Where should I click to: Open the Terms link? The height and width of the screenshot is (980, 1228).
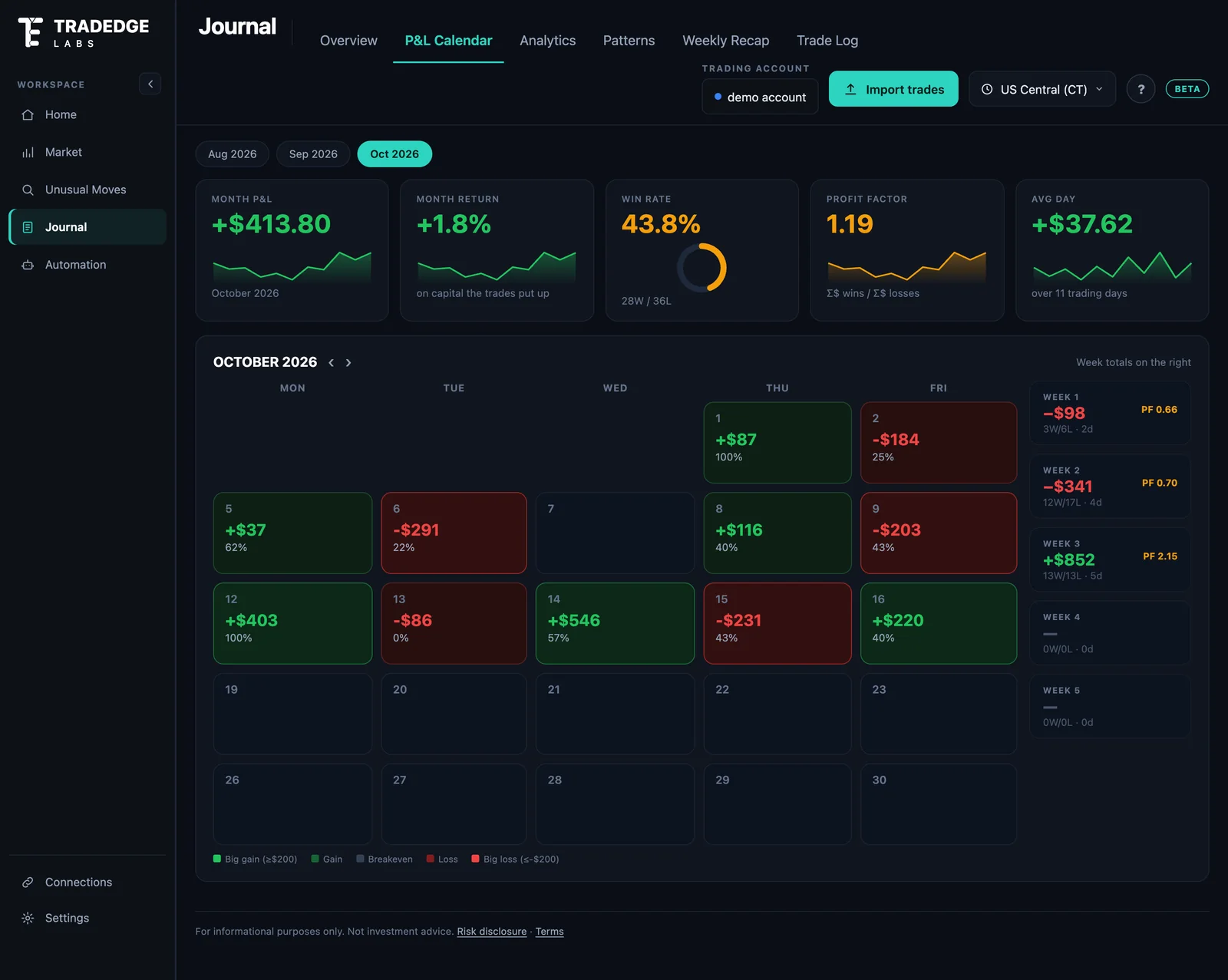pos(550,932)
